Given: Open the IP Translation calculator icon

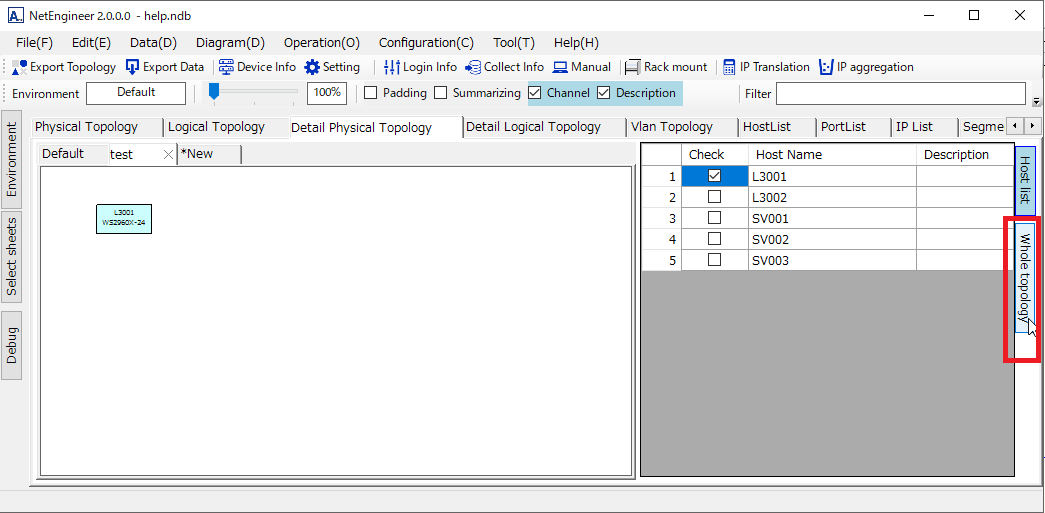Looking at the screenshot, I should click(729, 67).
